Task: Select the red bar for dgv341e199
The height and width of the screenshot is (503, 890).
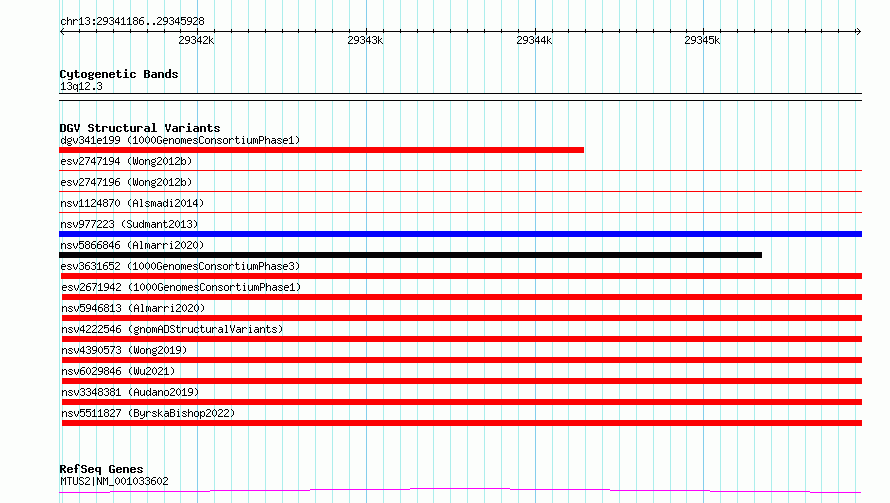Action: [321, 150]
